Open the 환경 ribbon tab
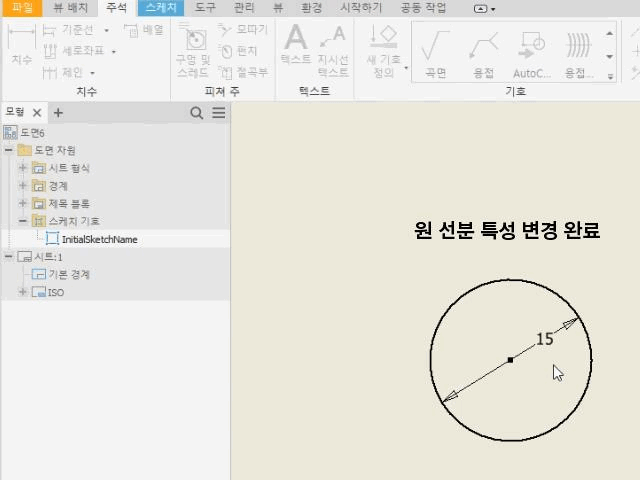The width and height of the screenshot is (640, 480). pos(311,8)
